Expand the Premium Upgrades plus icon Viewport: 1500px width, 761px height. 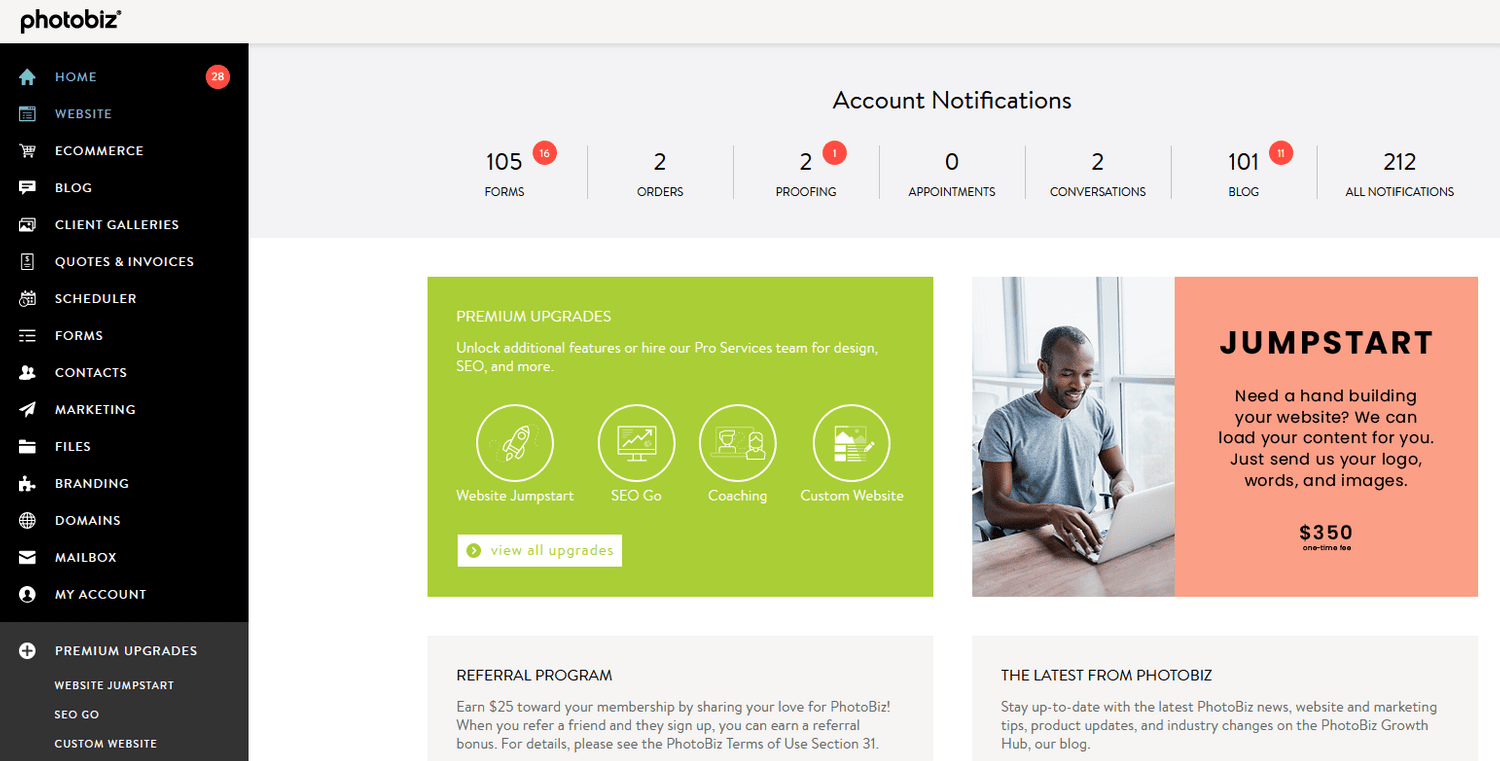pyautogui.click(x=28, y=651)
